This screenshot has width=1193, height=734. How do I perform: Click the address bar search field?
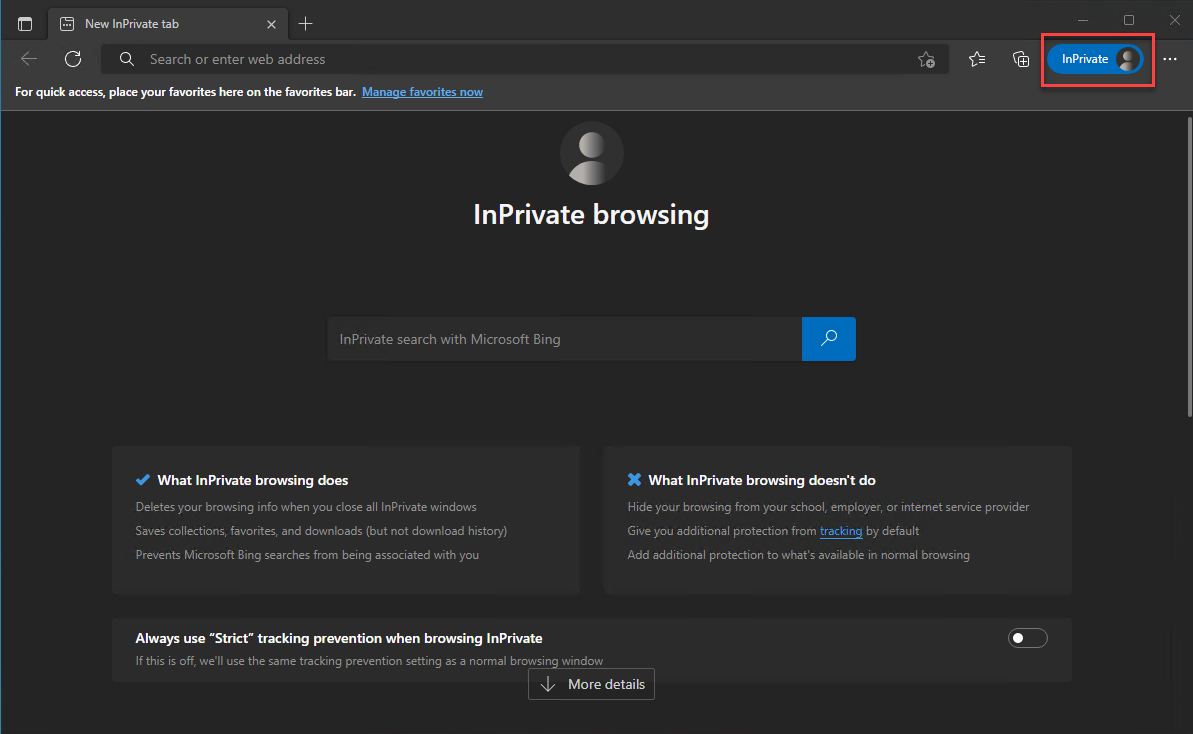pyautogui.click(x=525, y=59)
